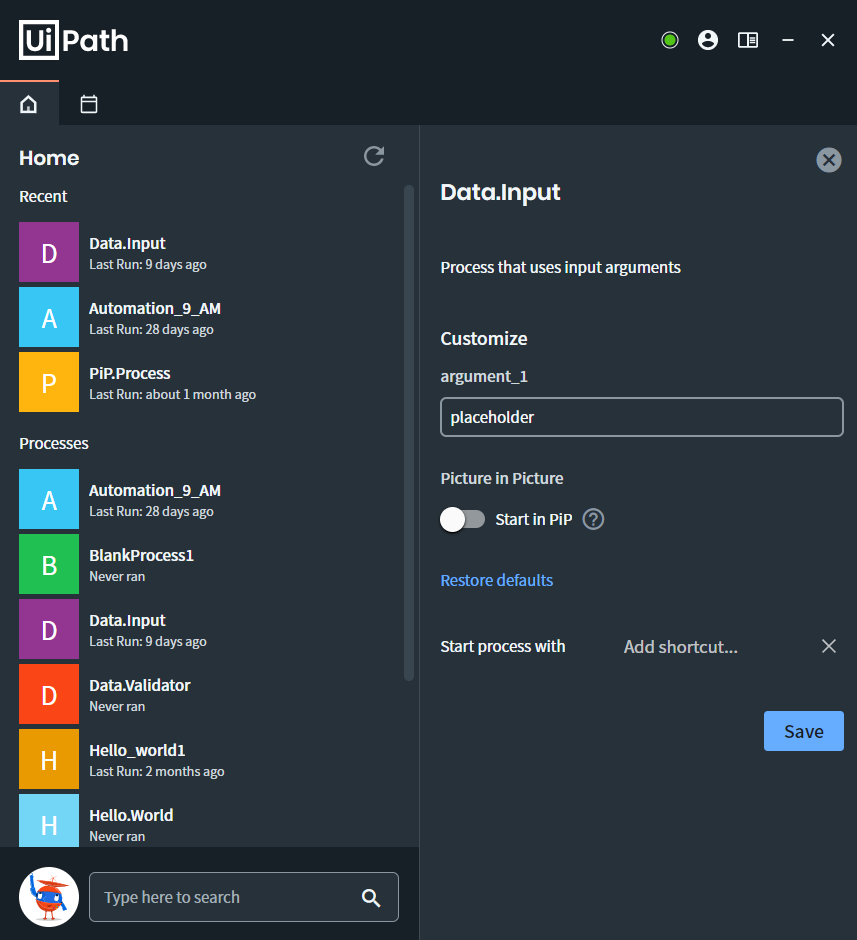The width and height of the screenshot is (857, 940).
Task: Select the PiP.Process name text
Action: pos(130,373)
